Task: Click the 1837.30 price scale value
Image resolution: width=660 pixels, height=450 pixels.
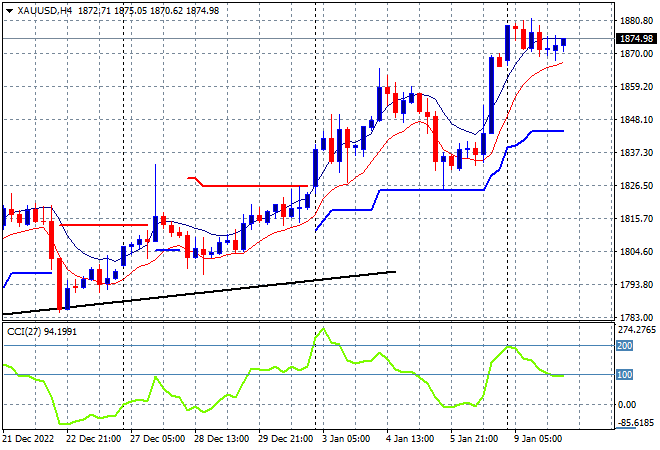Action: coord(636,152)
